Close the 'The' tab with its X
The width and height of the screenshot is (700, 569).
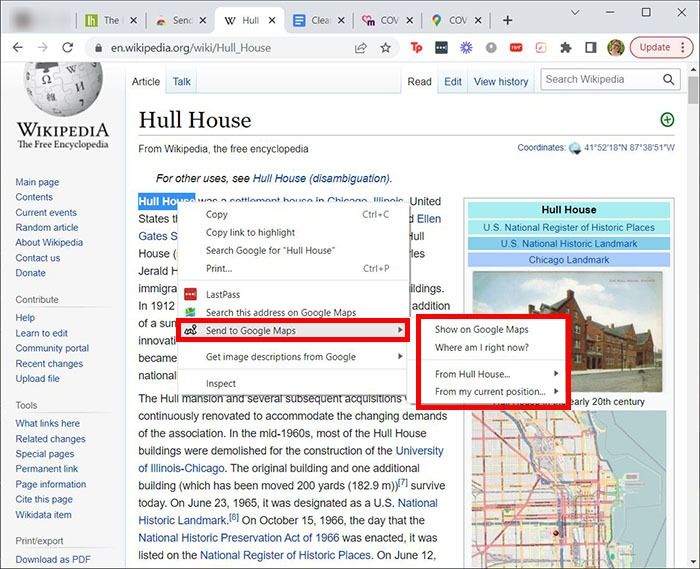pos(133,20)
